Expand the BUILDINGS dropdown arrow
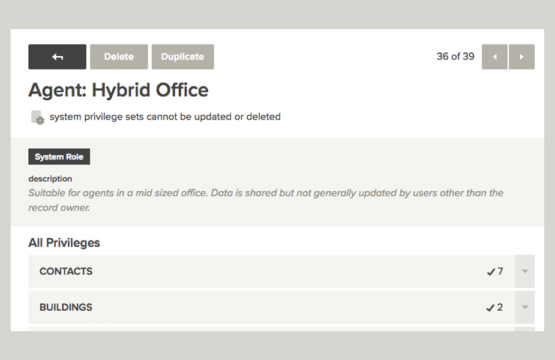 point(525,307)
